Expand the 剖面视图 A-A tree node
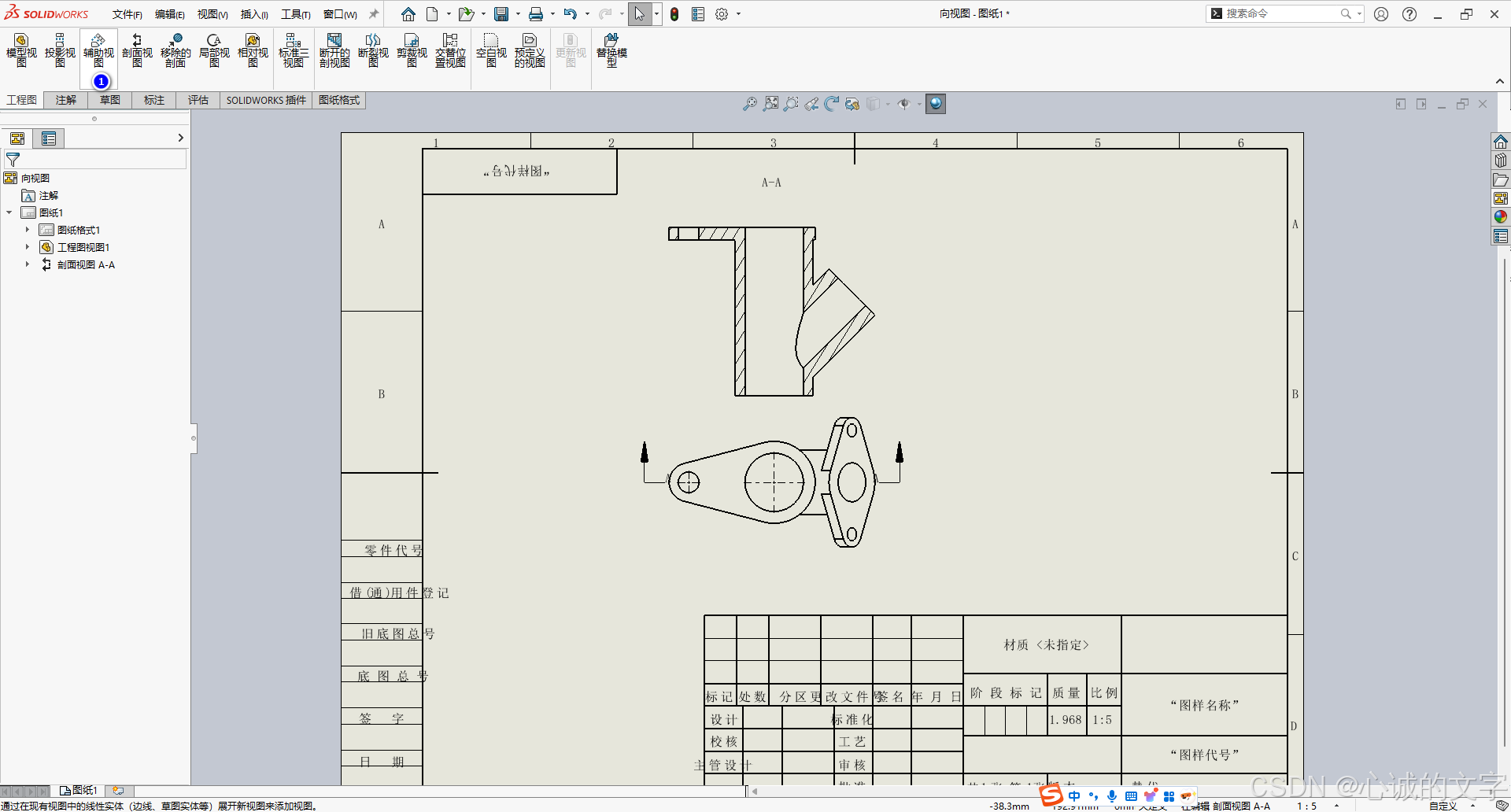The width and height of the screenshot is (1511, 812). click(x=27, y=264)
